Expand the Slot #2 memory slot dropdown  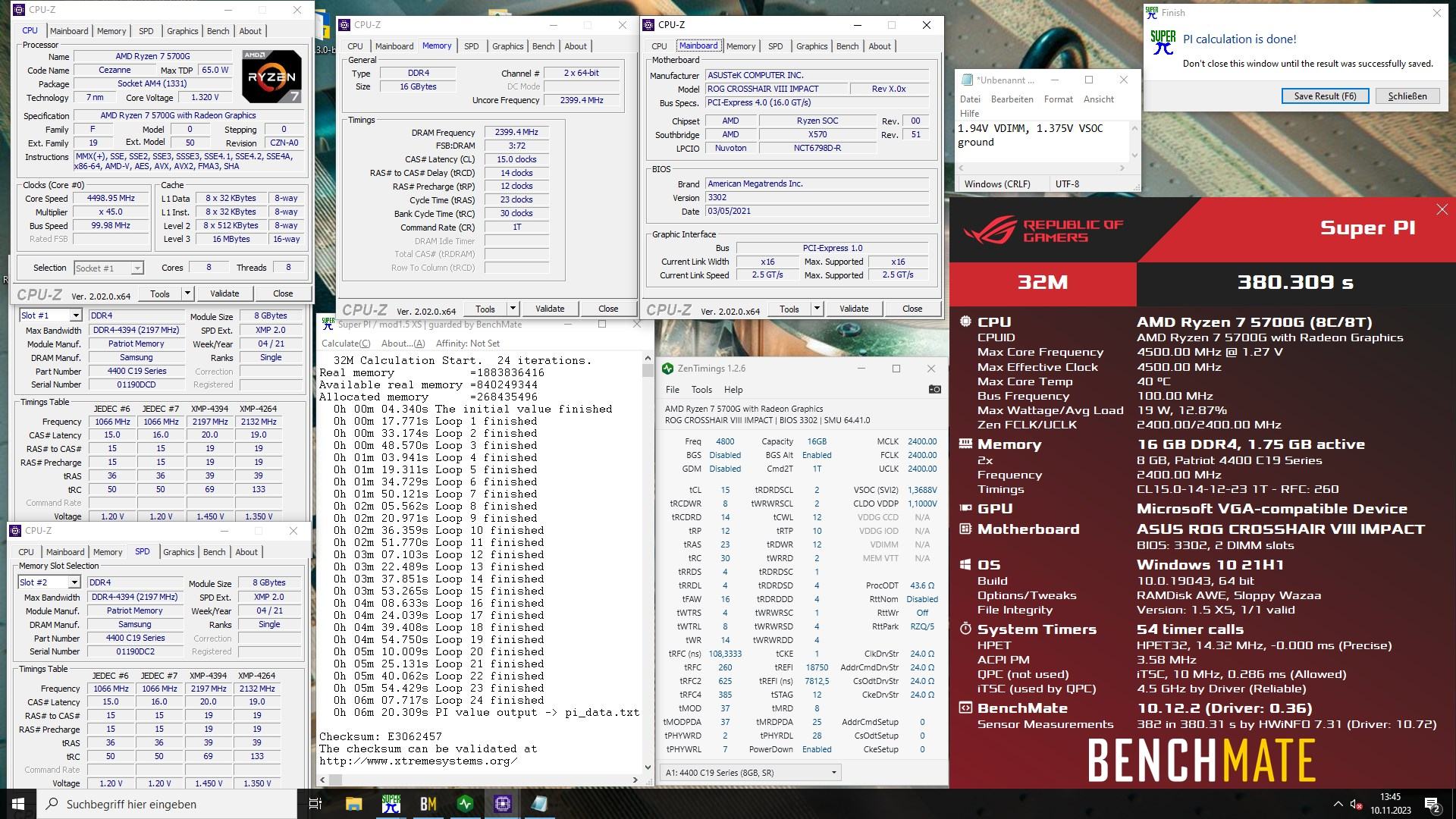click(x=74, y=582)
